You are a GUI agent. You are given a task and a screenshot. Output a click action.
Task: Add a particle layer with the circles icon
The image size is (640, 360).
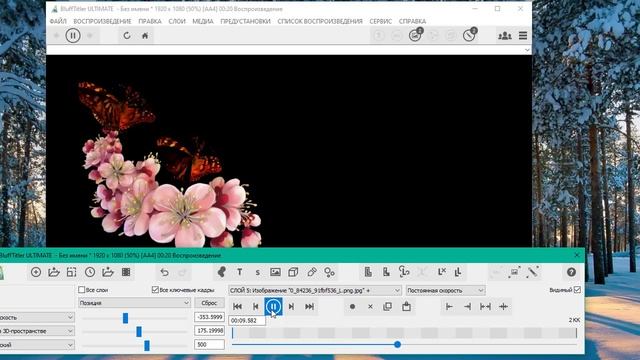329,272
